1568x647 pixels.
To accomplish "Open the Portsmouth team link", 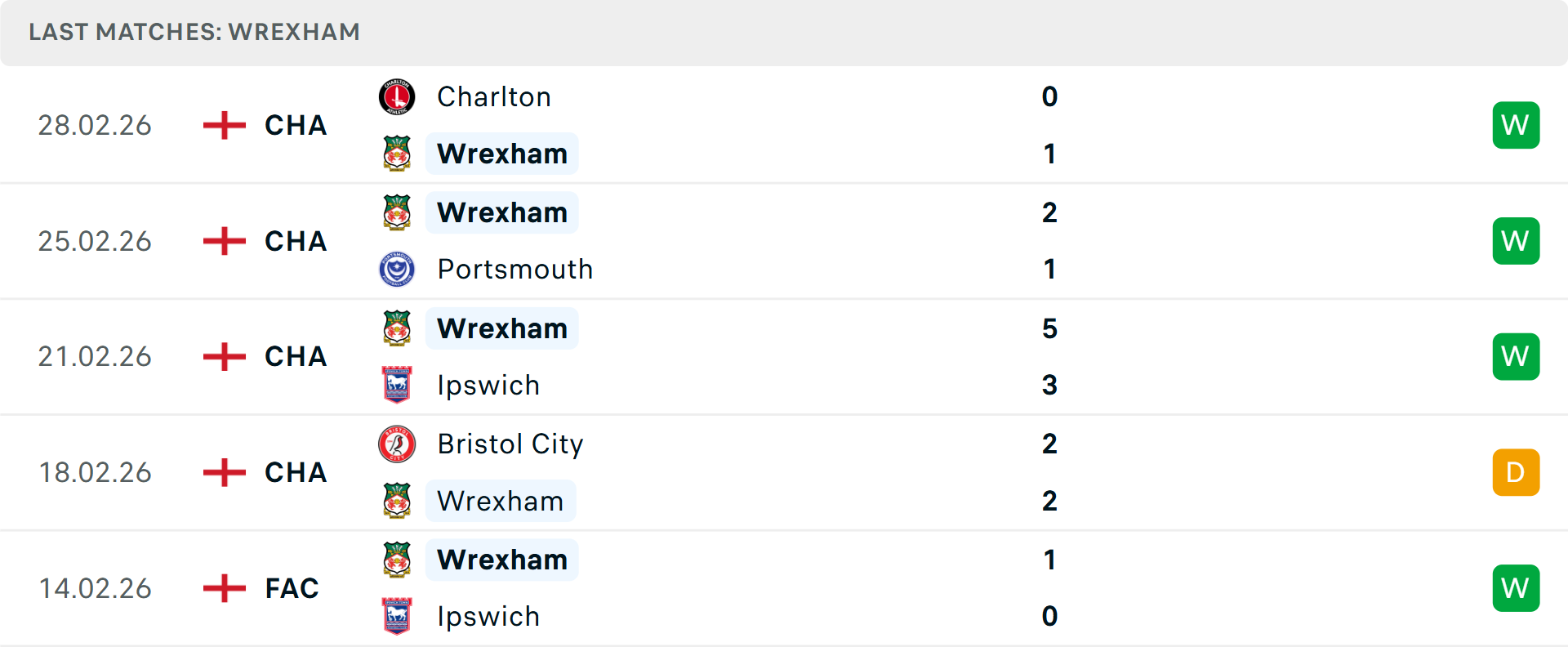I will click(x=514, y=270).
